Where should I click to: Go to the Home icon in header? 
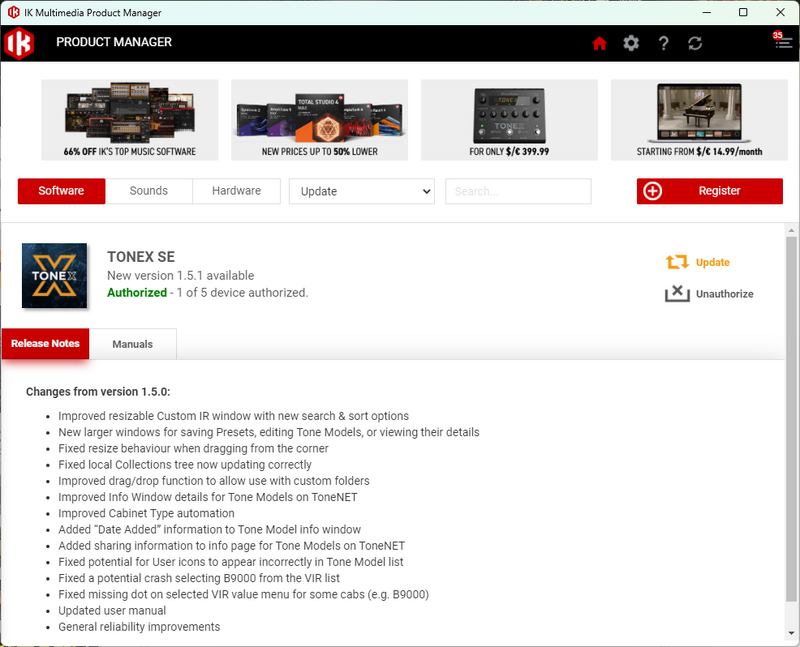point(599,43)
